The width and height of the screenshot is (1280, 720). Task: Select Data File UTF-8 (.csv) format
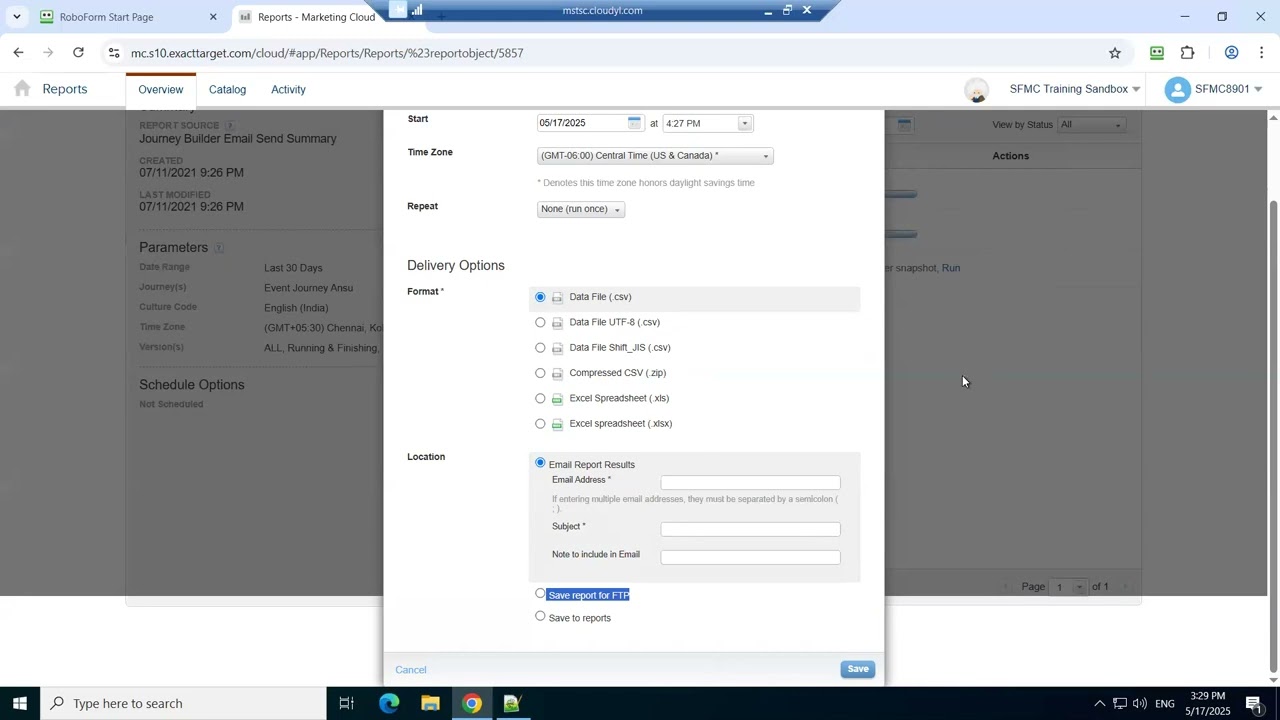coord(540,322)
